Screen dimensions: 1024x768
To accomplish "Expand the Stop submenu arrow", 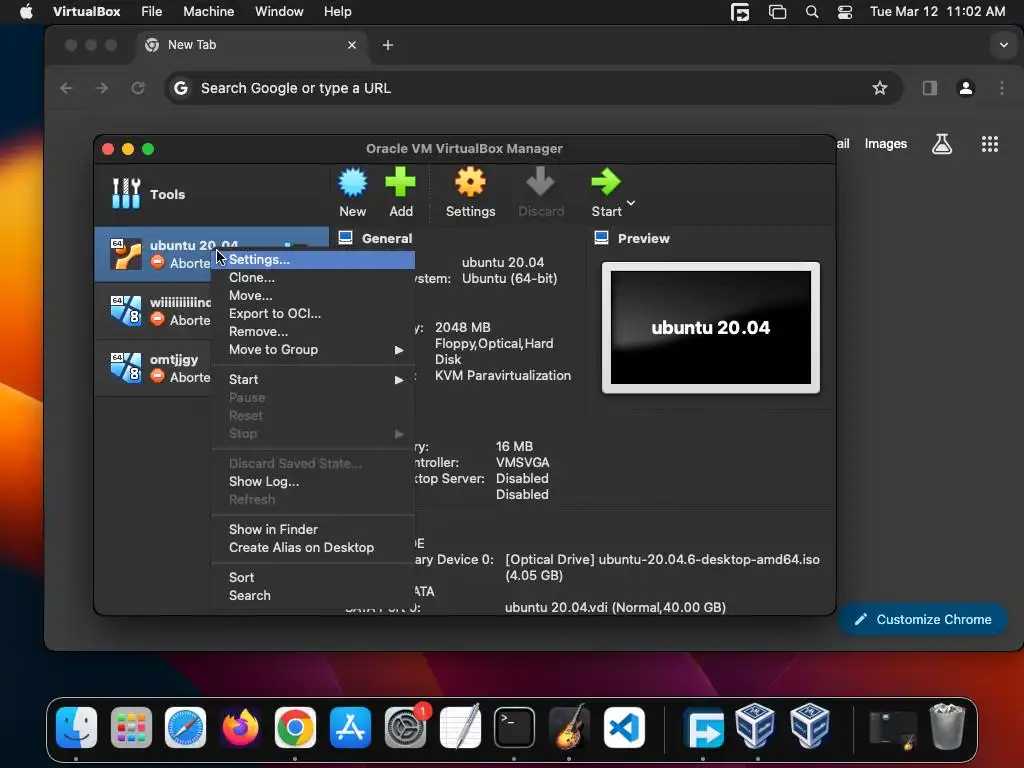I will coord(398,434).
